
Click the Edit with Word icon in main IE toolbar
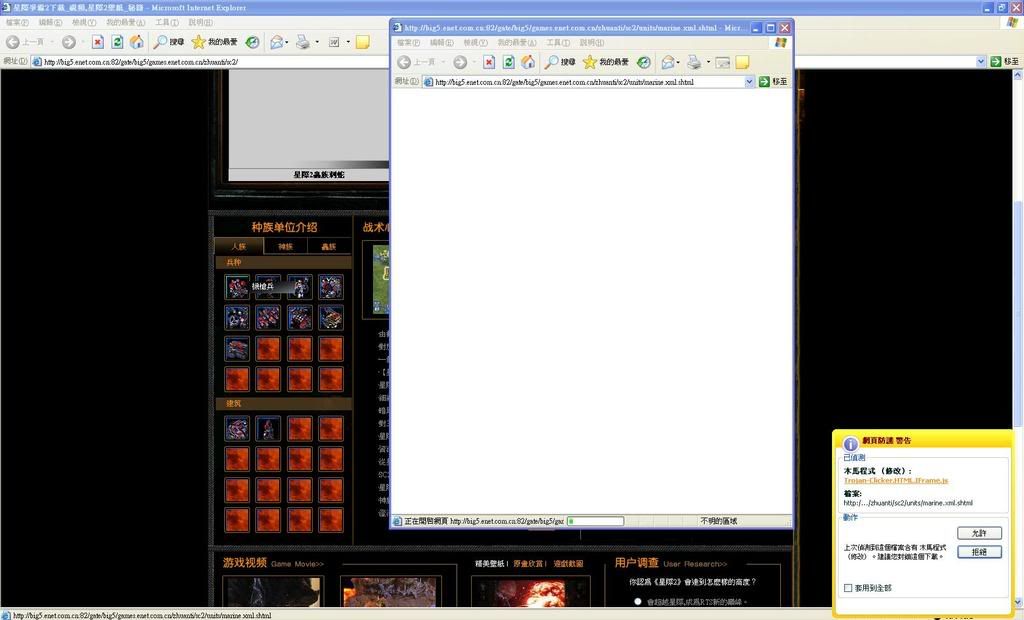click(x=334, y=42)
